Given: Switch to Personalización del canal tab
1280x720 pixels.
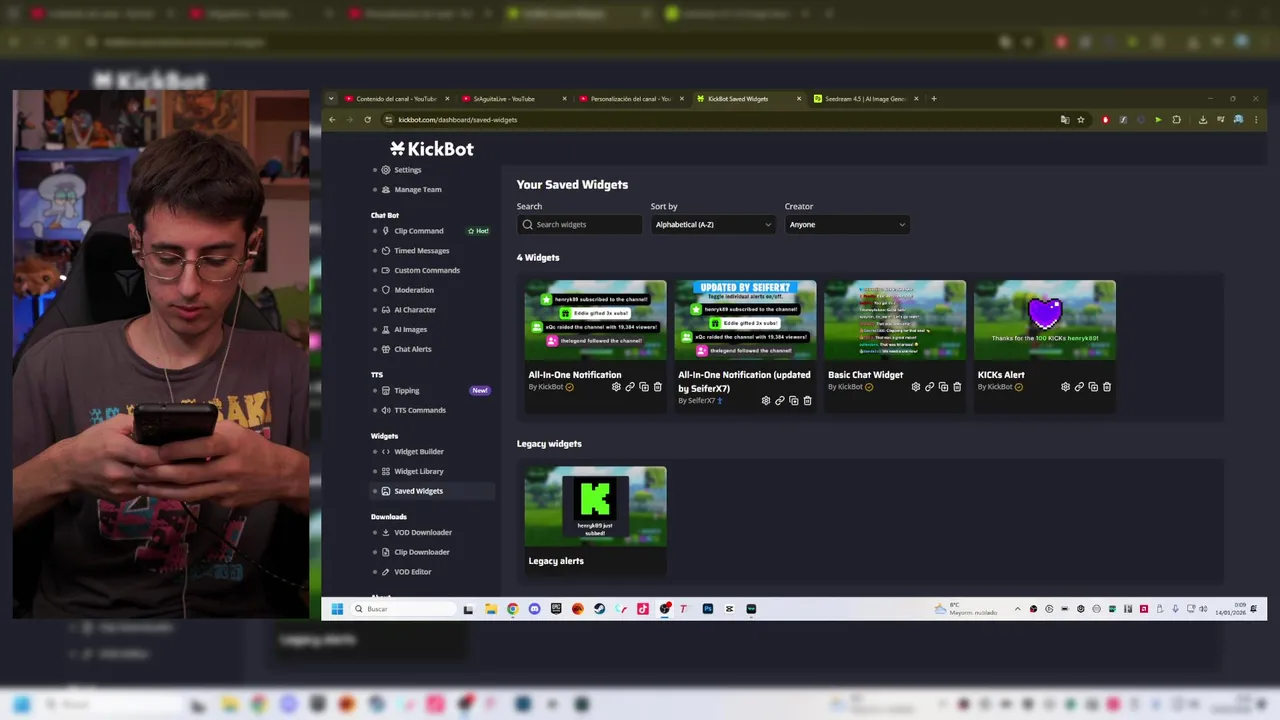Looking at the screenshot, I should 630,99.
